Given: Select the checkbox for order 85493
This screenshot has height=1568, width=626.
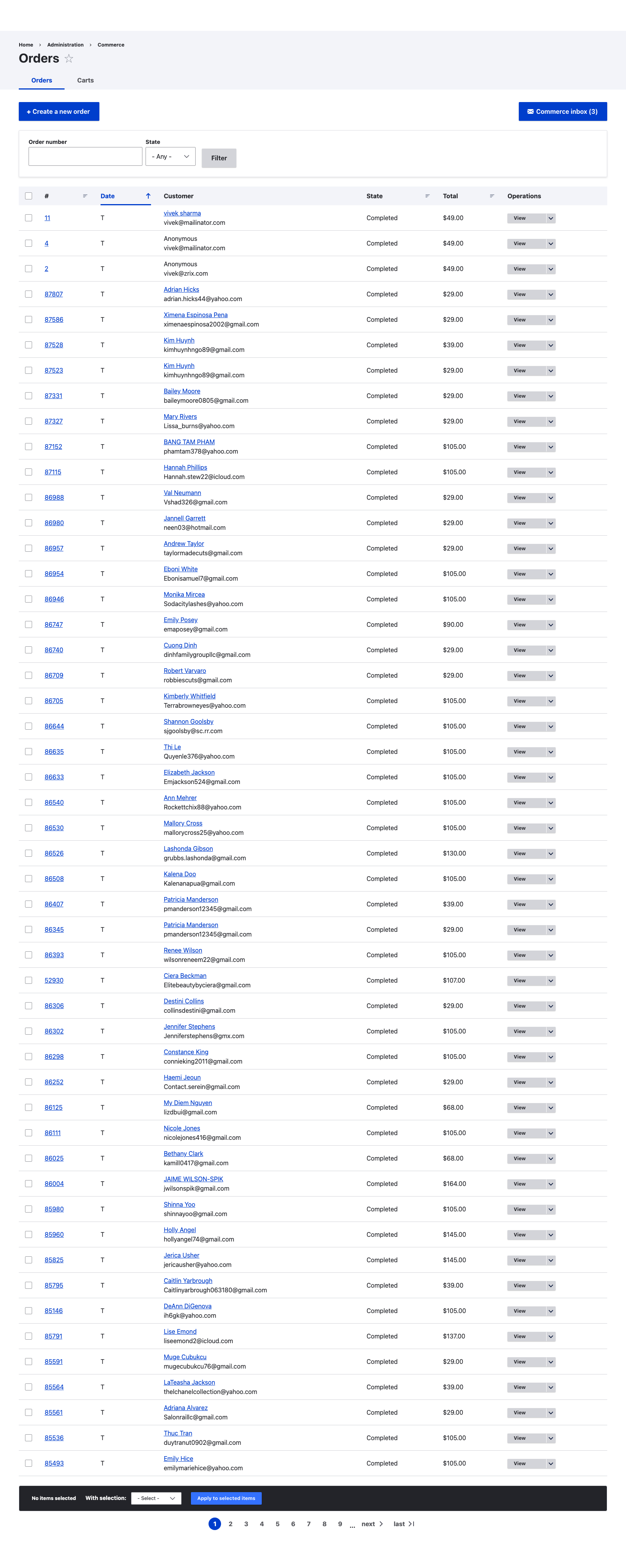Looking at the screenshot, I should pos(29,1463).
